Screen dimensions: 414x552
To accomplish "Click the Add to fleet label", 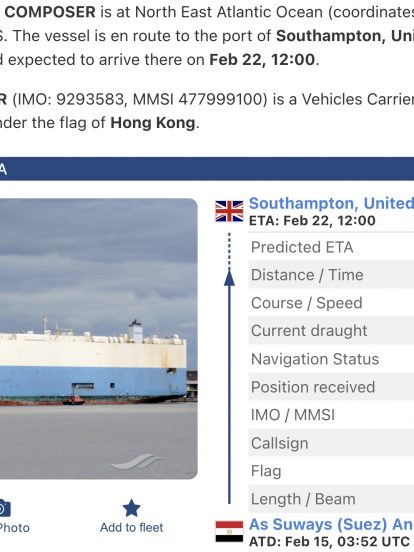I will point(131,527).
